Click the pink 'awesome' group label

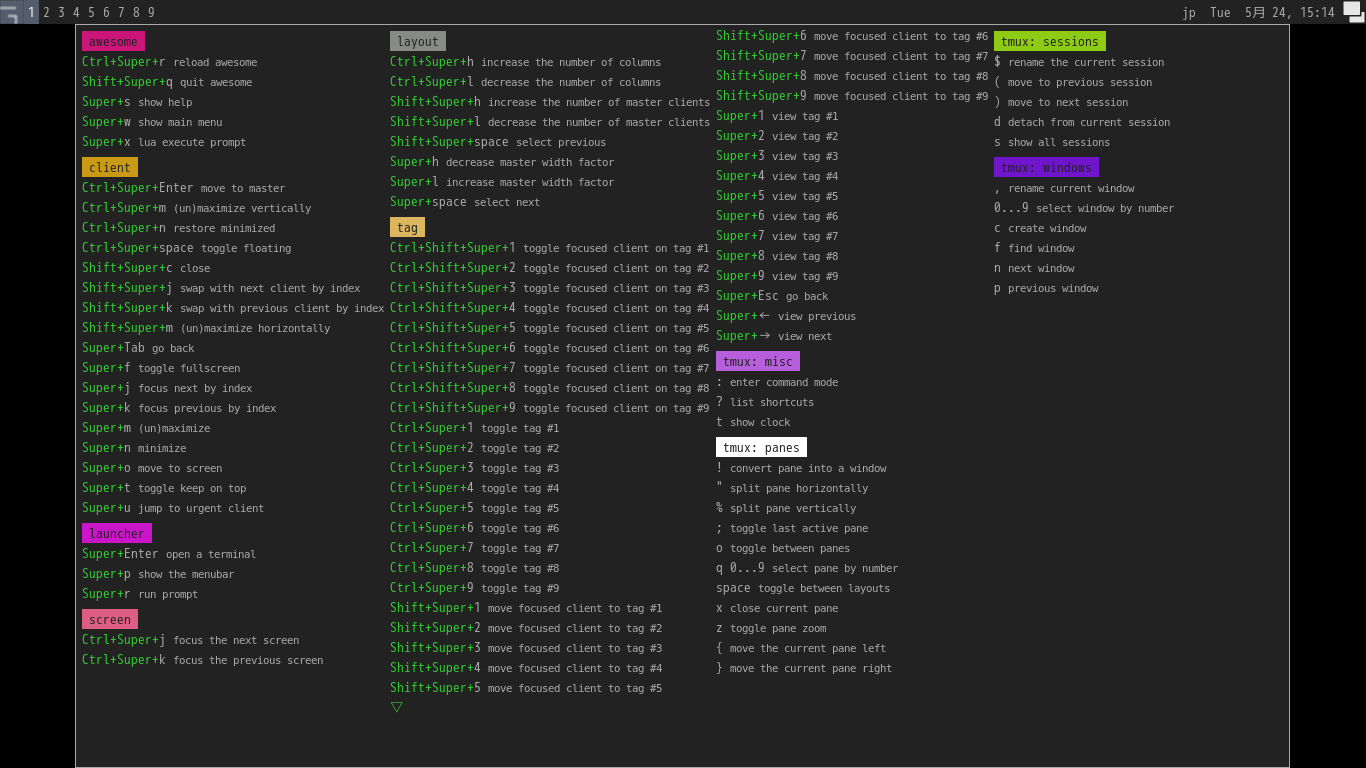coord(113,41)
